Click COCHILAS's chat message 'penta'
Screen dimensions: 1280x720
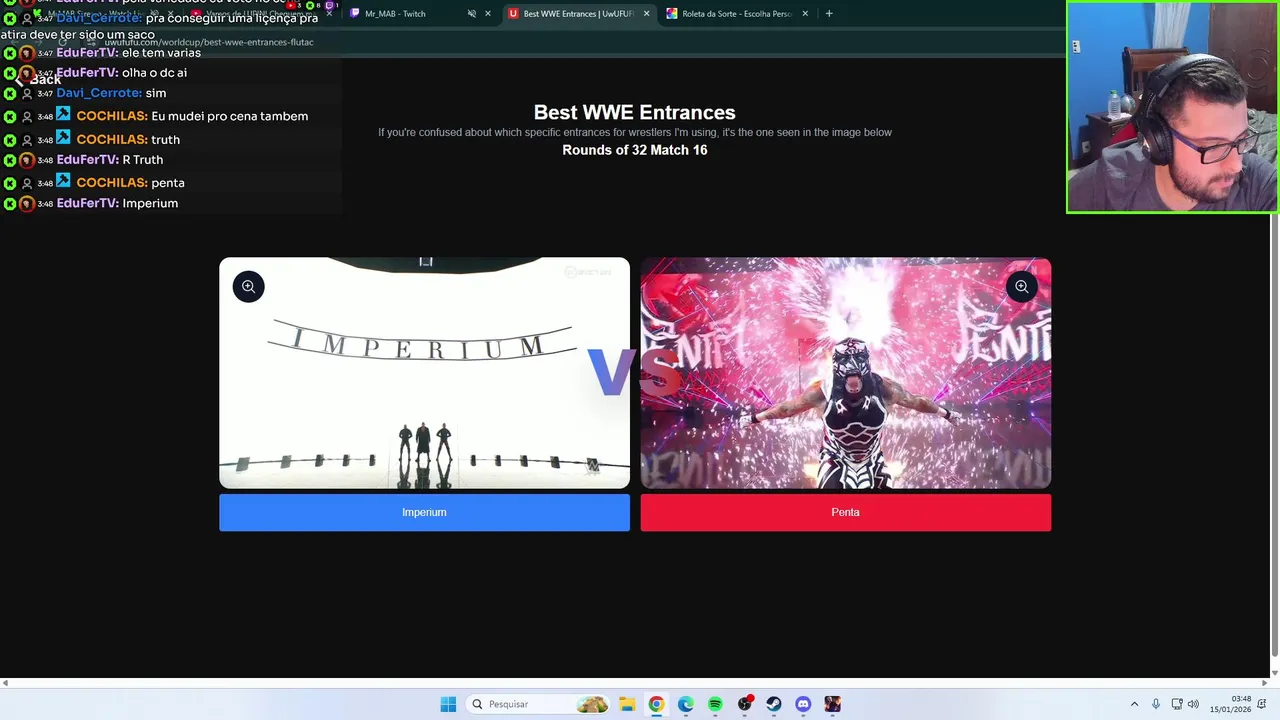click(x=168, y=183)
